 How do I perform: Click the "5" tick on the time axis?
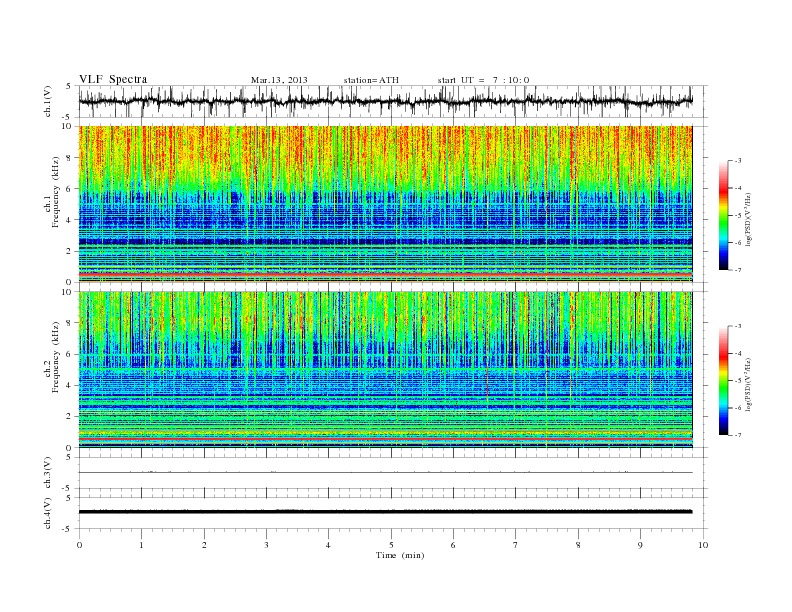pos(391,545)
